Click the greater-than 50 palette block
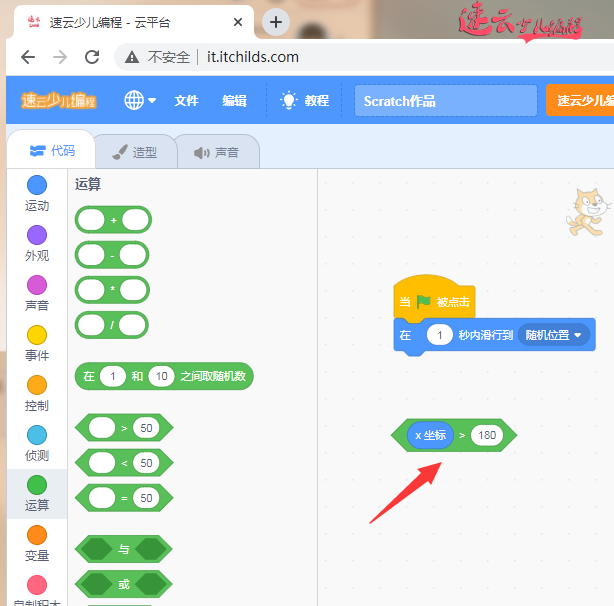Viewport: 614px width, 606px height. (124, 428)
